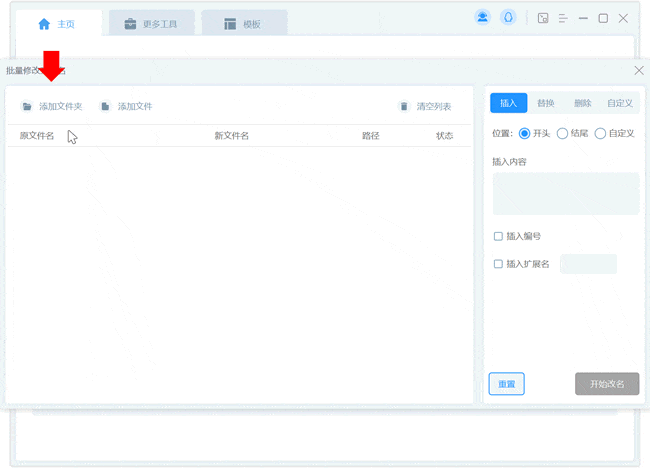Open the user account avatar icon
This screenshot has height=468, width=650.
click(x=483, y=18)
